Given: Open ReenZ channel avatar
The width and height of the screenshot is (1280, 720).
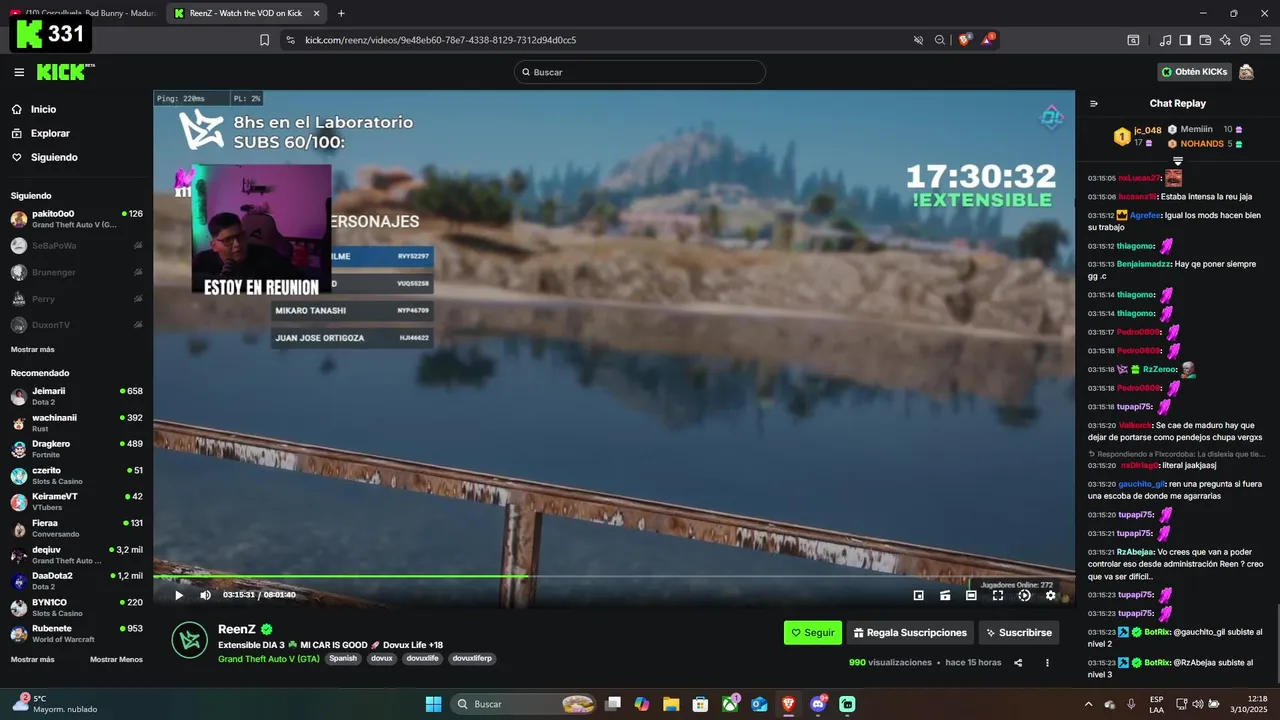Looking at the screenshot, I should coord(190,640).
